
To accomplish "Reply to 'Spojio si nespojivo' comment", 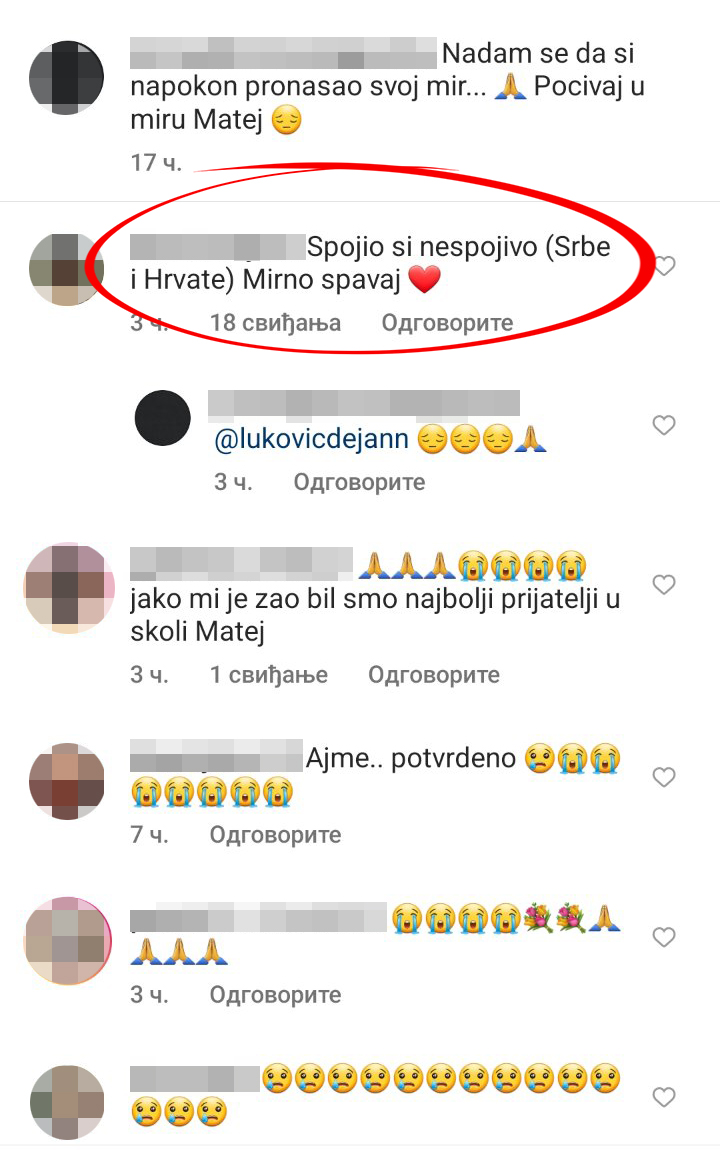I will [x=447, y=322].
